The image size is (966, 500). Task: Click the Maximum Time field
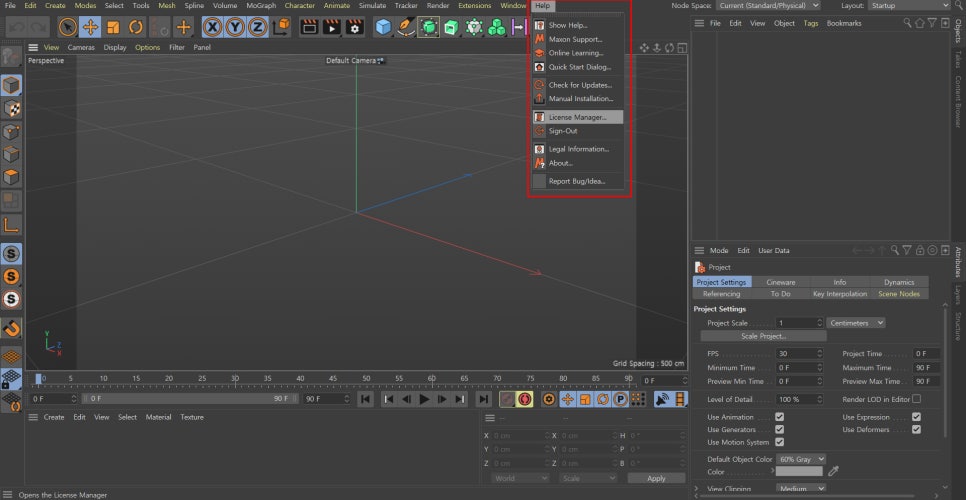(926, 368)
